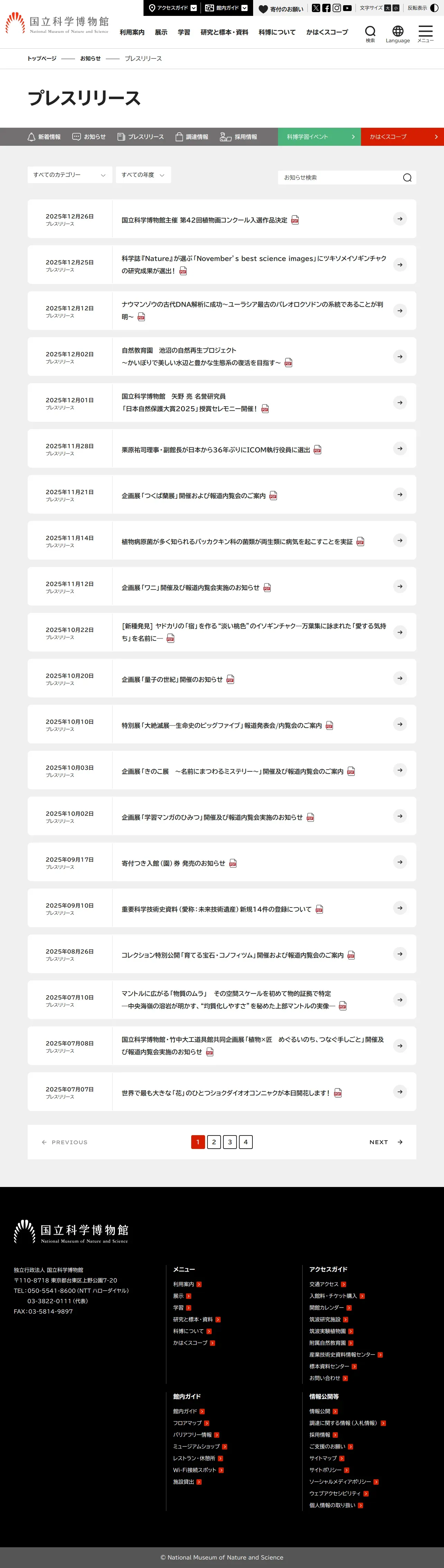Toggle the 反転表示 contrast switch
The image size is (444, 1568).
click(434, 8)
